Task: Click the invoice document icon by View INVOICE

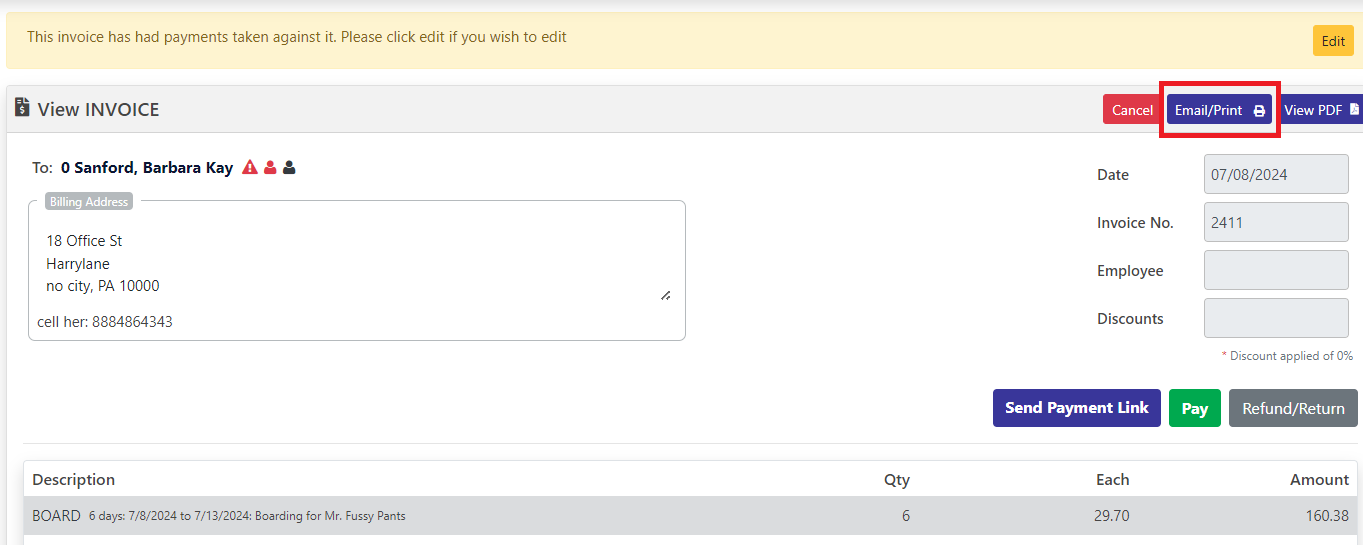Action: pos(22,108)
